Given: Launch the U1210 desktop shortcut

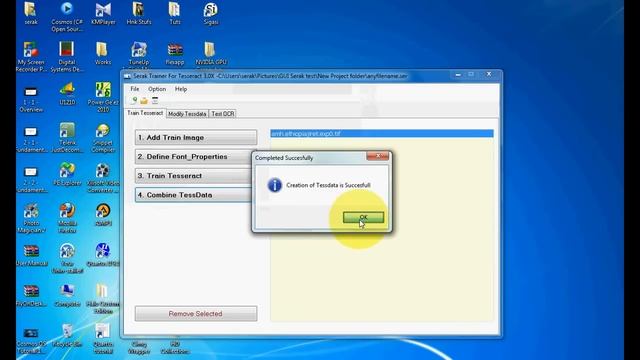Looking at the screenshot, I should pyautogui.click(x=67, y=94).
